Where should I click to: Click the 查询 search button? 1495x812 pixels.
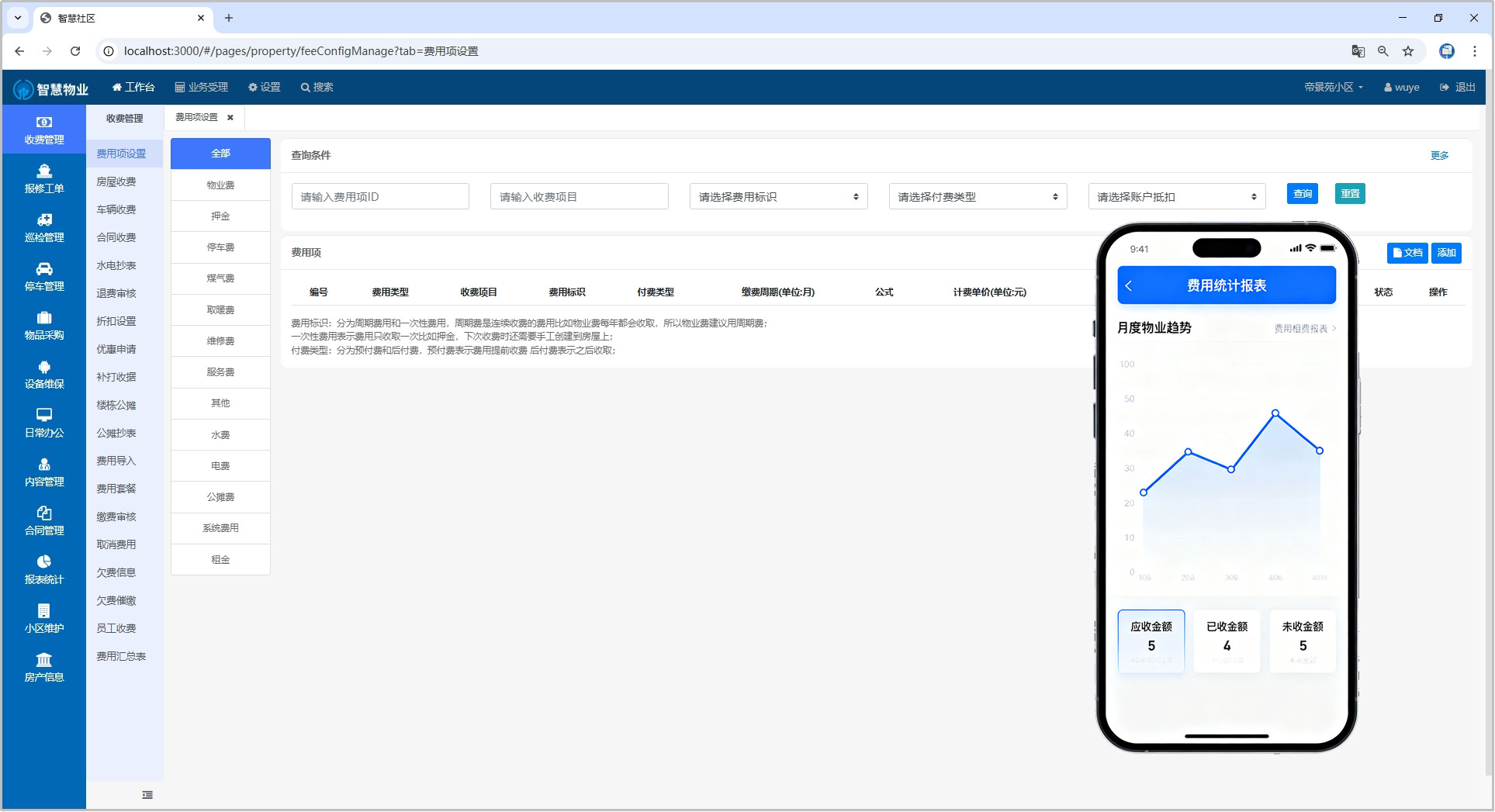[x=1302, y=194]
